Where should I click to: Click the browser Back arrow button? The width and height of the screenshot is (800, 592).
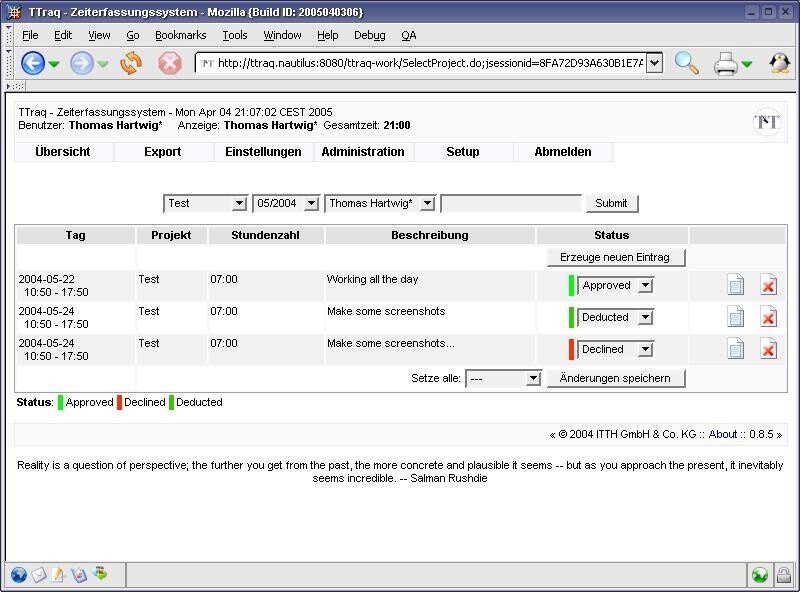pos(33,63)
